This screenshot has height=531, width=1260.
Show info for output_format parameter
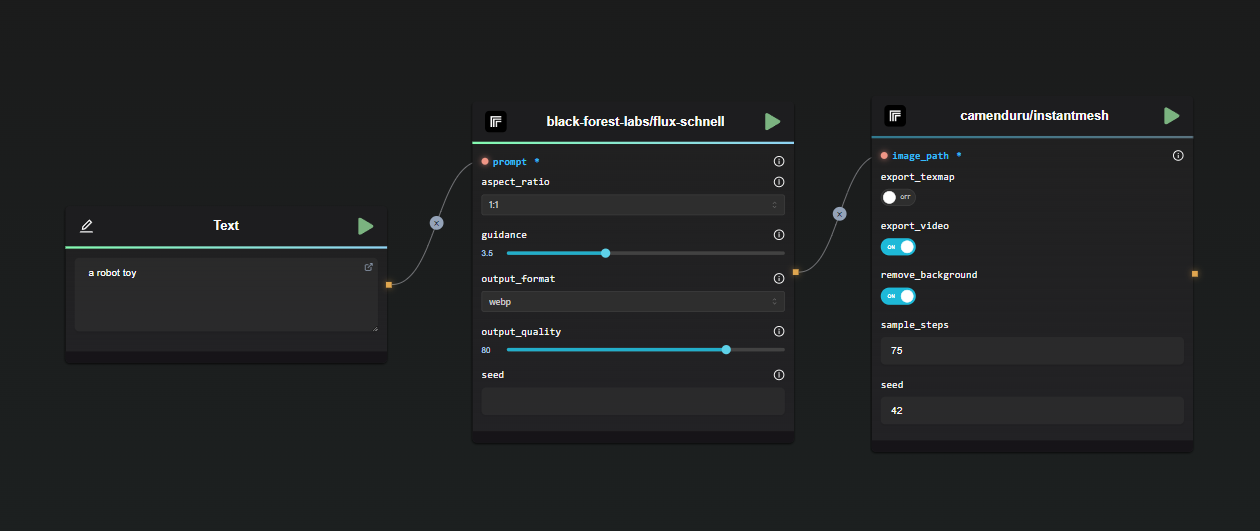779,279
